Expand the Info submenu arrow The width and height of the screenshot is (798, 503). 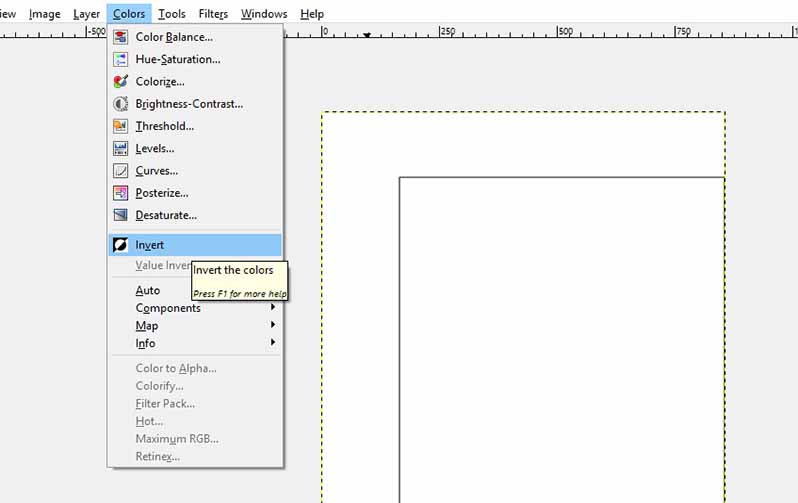click(x=273, y=342)
